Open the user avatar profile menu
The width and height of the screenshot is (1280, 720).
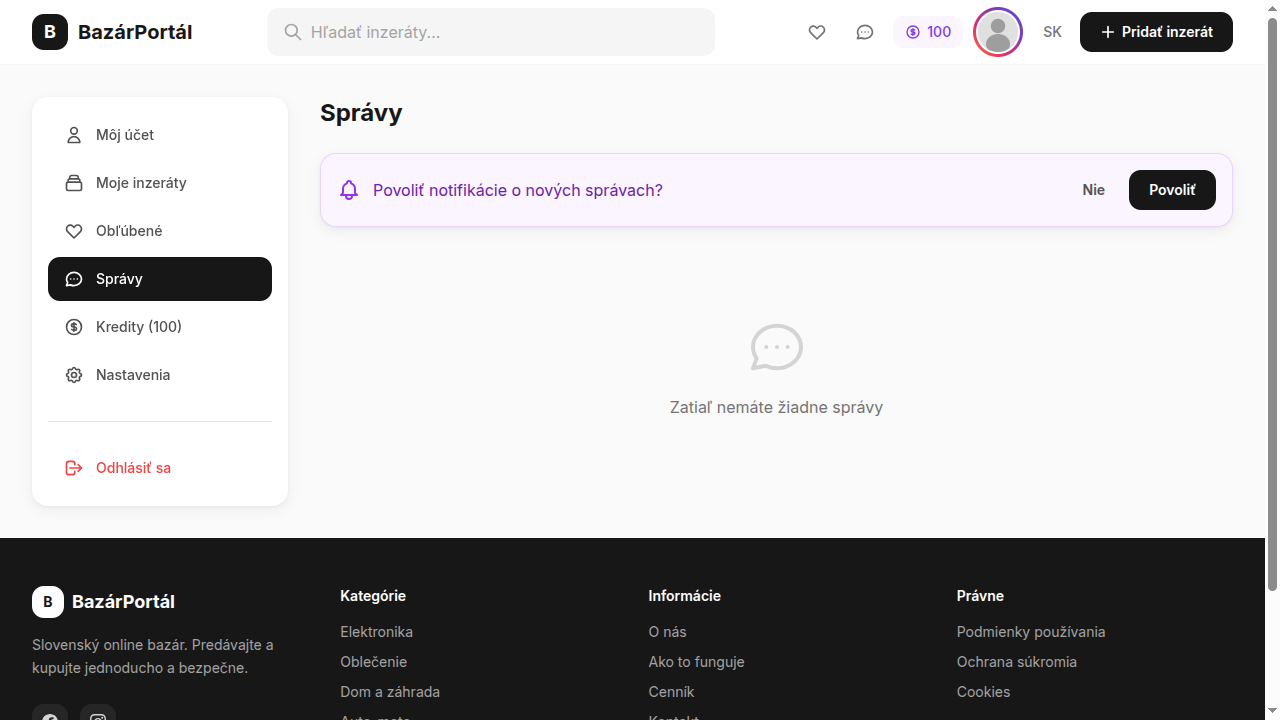click(x=997, y=32)
